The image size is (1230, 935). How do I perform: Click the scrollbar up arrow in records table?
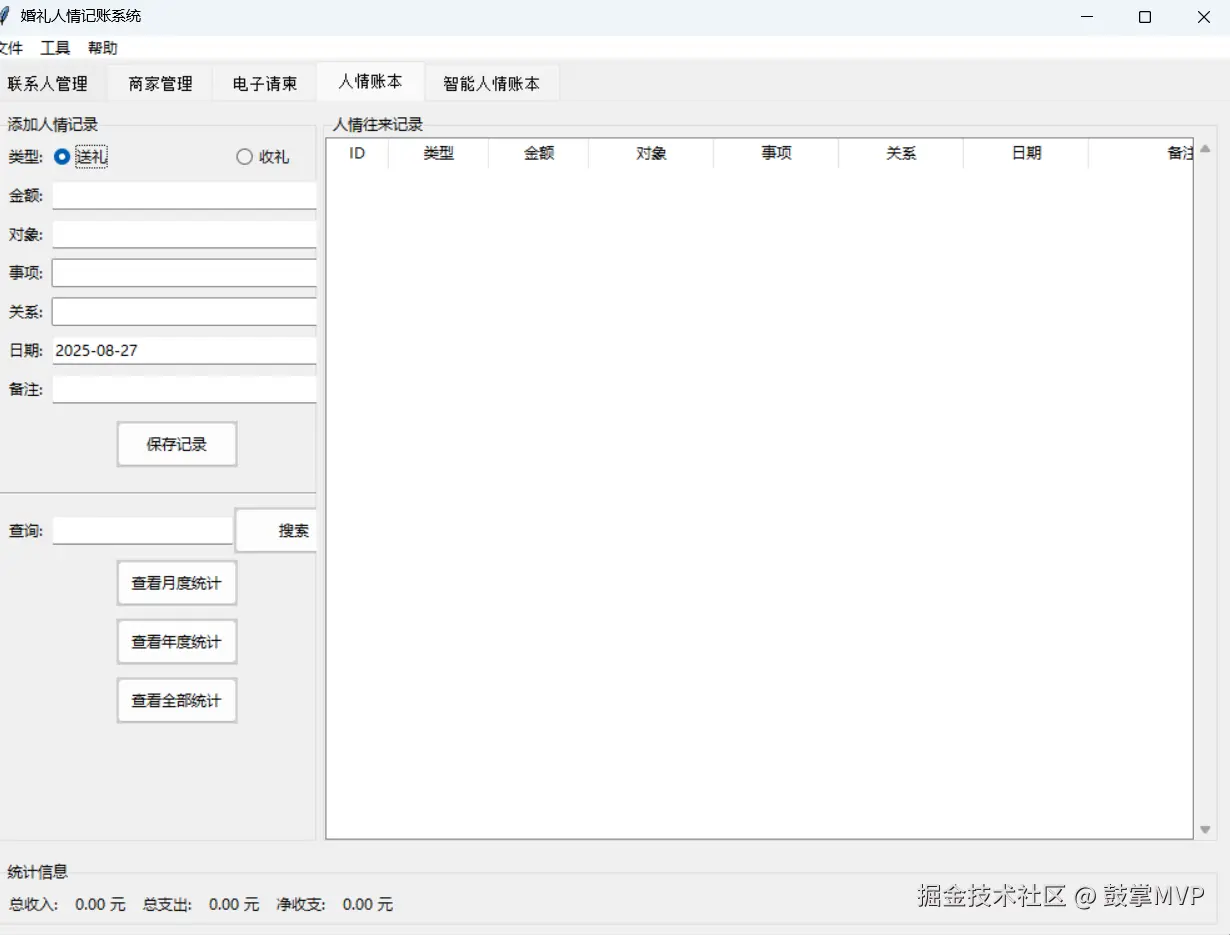click(1205, 149)
